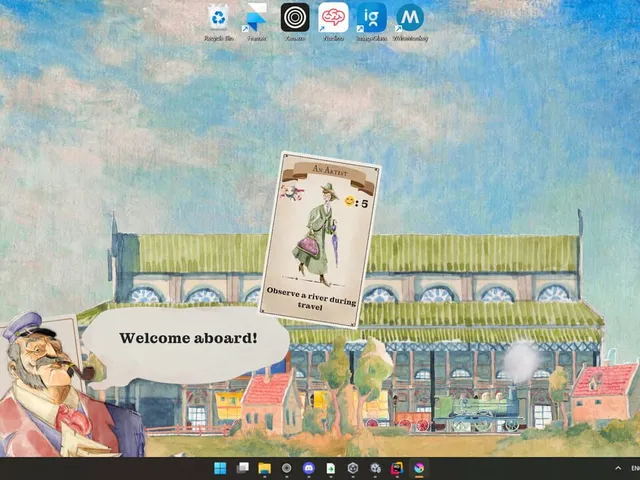Click 'Observe a river during travel' text
The image size is (640, 480).
click(x=311, y=300)
